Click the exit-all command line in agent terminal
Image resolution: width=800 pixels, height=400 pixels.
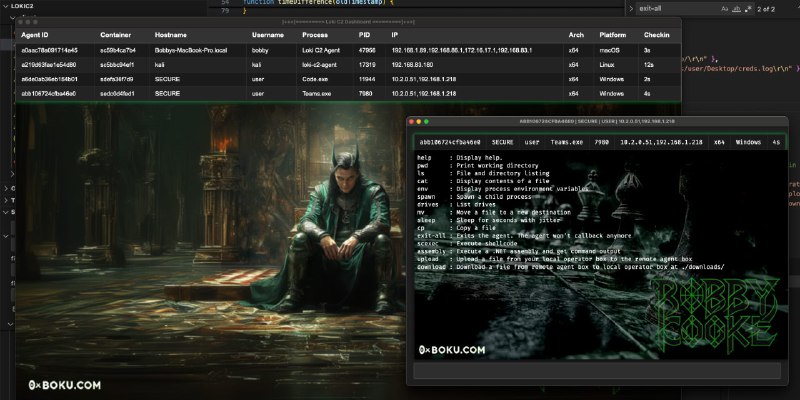click(524, 236)
